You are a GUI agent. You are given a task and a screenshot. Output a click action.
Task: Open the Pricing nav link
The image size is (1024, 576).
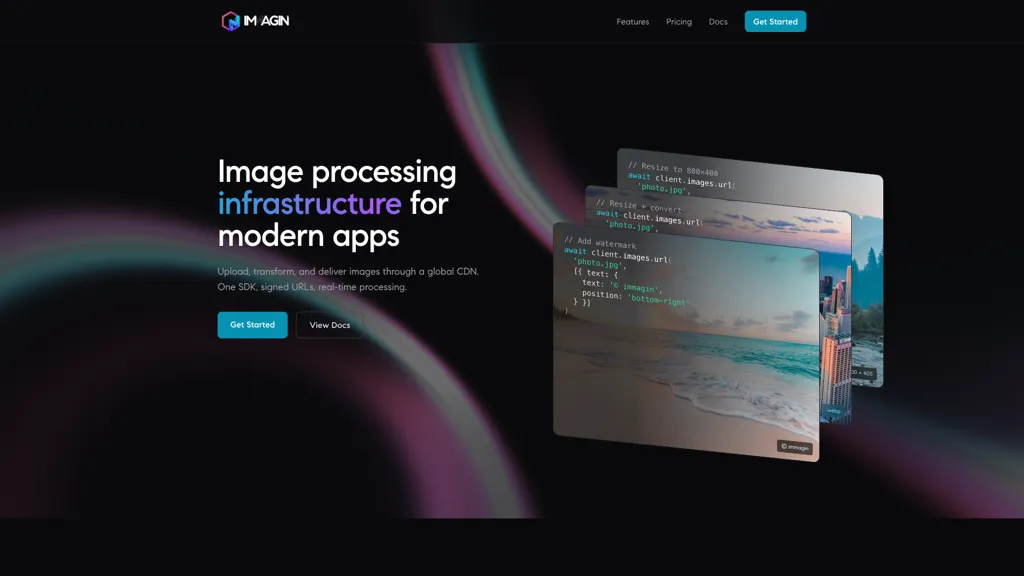[679, 22]
